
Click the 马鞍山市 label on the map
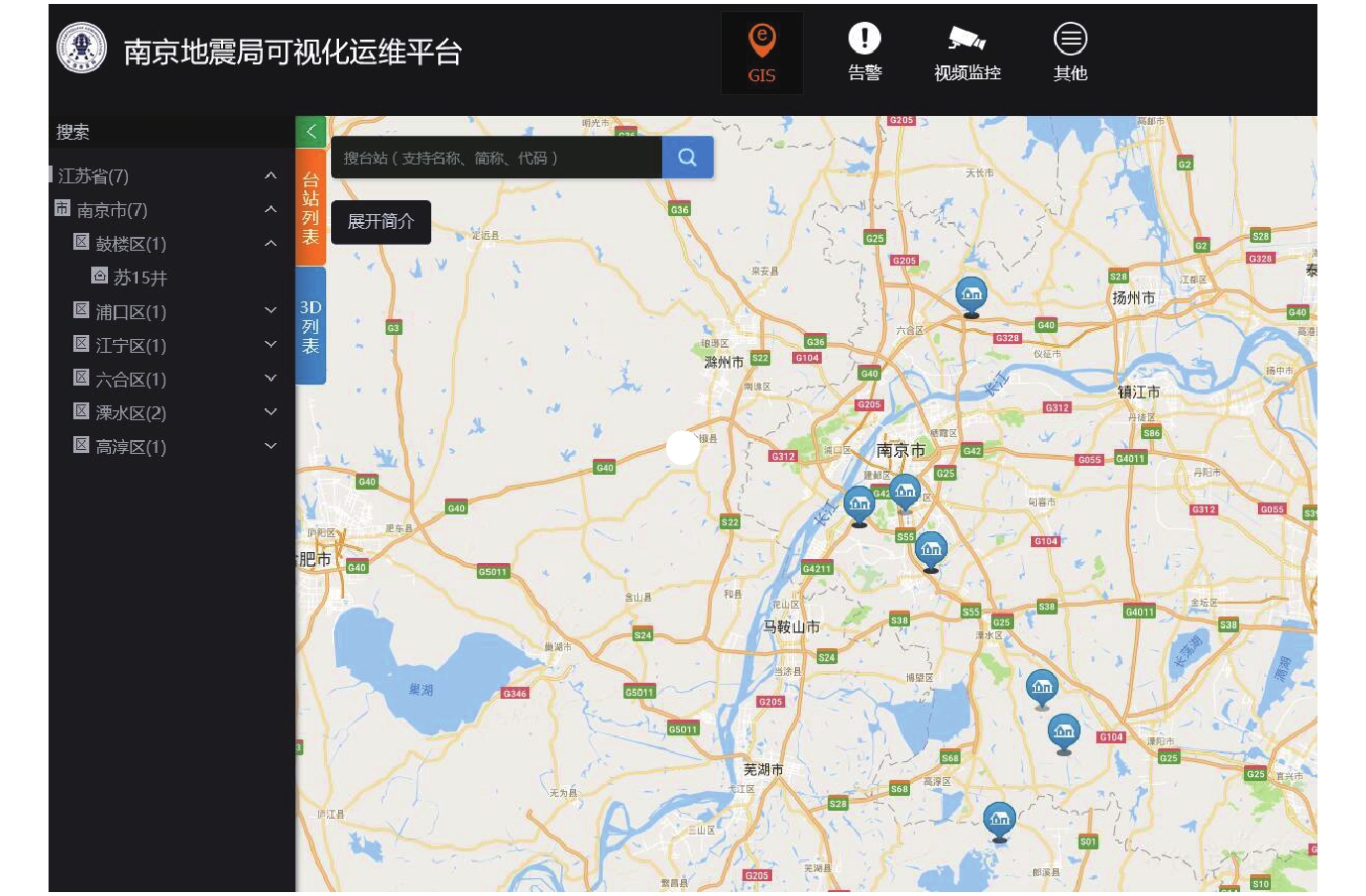[x=791, y=627]
